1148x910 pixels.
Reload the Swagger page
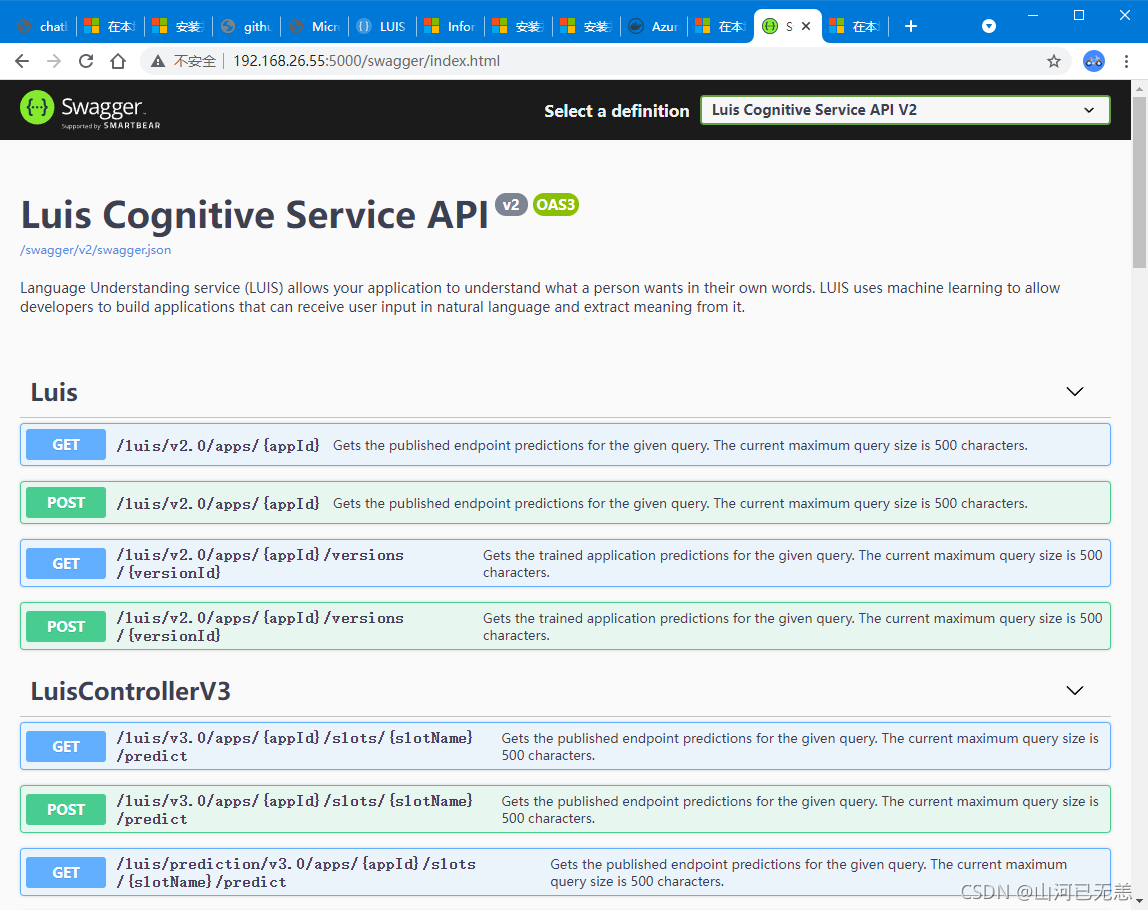click(x=86, y=61)
